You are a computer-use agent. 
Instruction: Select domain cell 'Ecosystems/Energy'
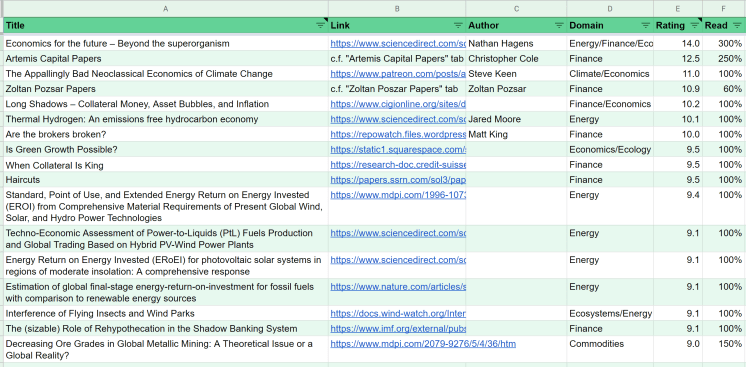click(610, 313)
